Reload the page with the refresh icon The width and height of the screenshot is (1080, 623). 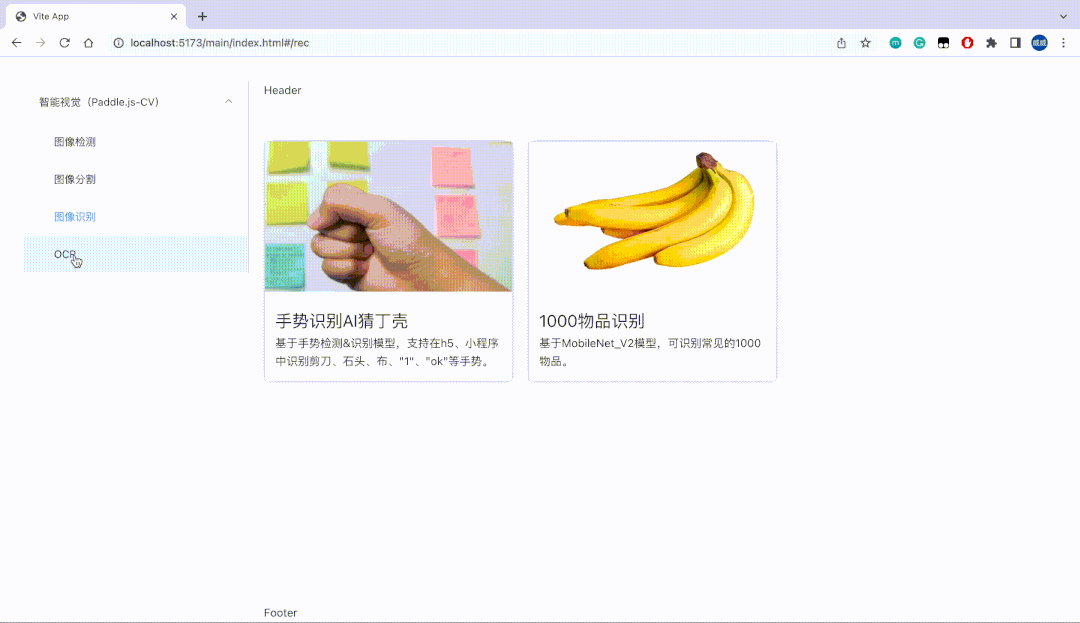[x=64, y=43]
